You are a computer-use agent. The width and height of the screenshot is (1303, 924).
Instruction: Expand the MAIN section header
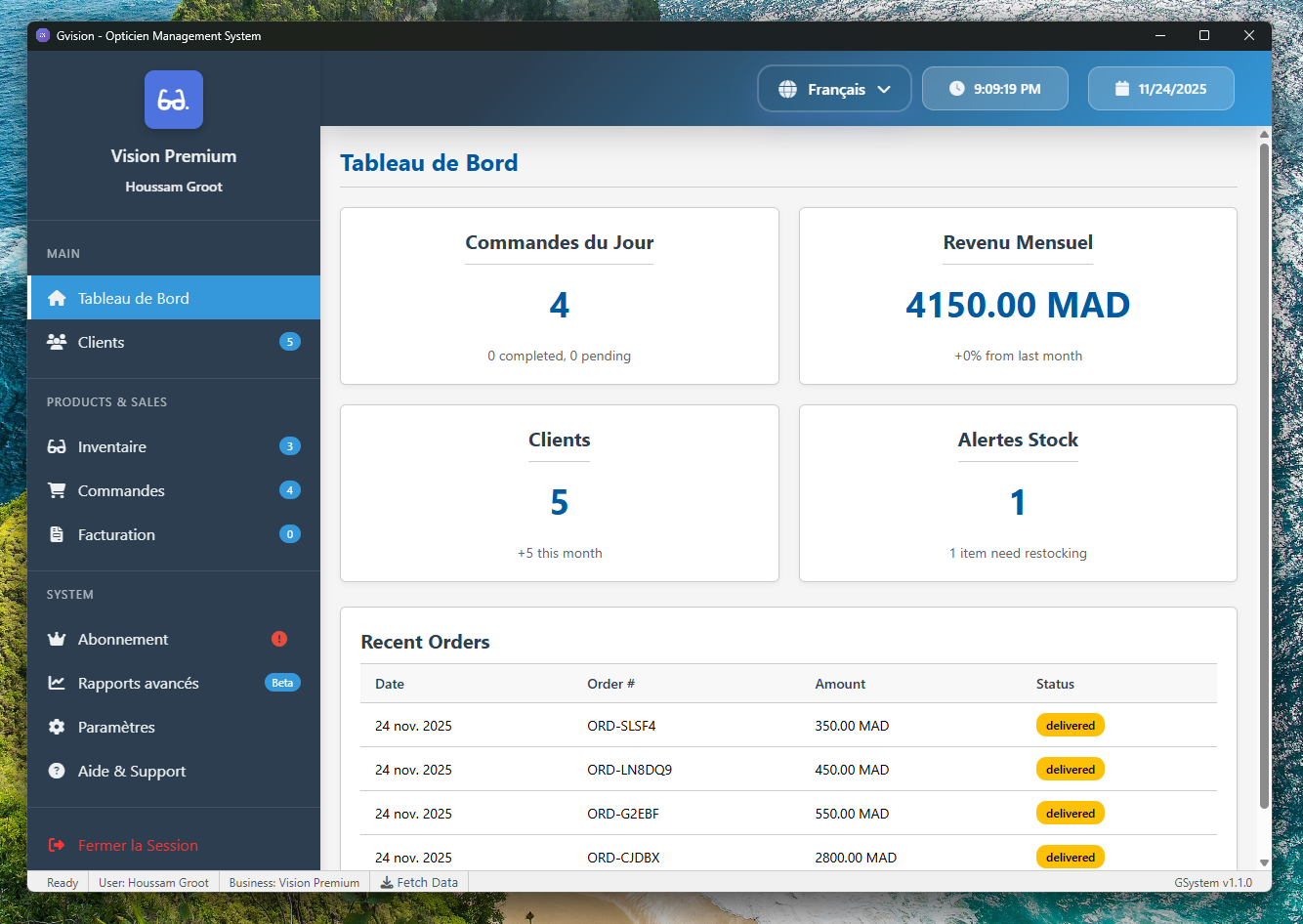click(63, 253)
